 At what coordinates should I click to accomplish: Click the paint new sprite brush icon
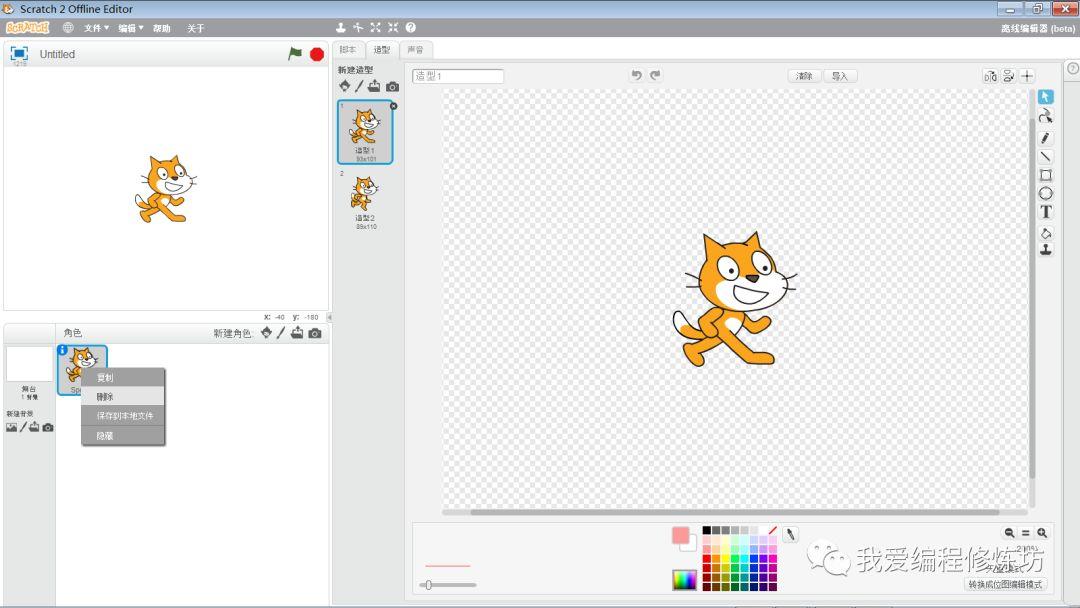(281, 333)
